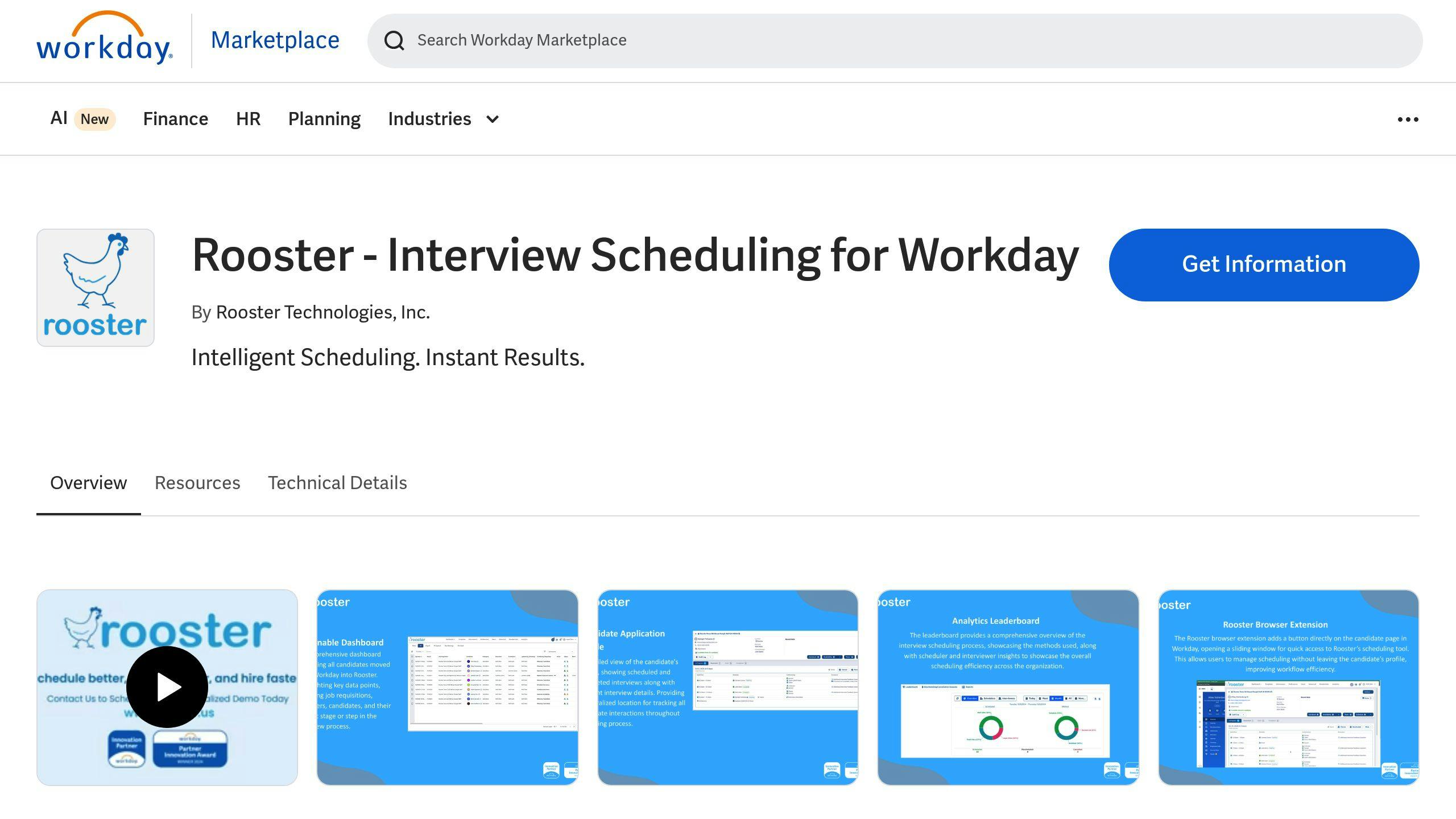1456x819 pixels.
Task: Toggle the New badge next to AI
Action: pyautogui.click(x=94, y=118)
